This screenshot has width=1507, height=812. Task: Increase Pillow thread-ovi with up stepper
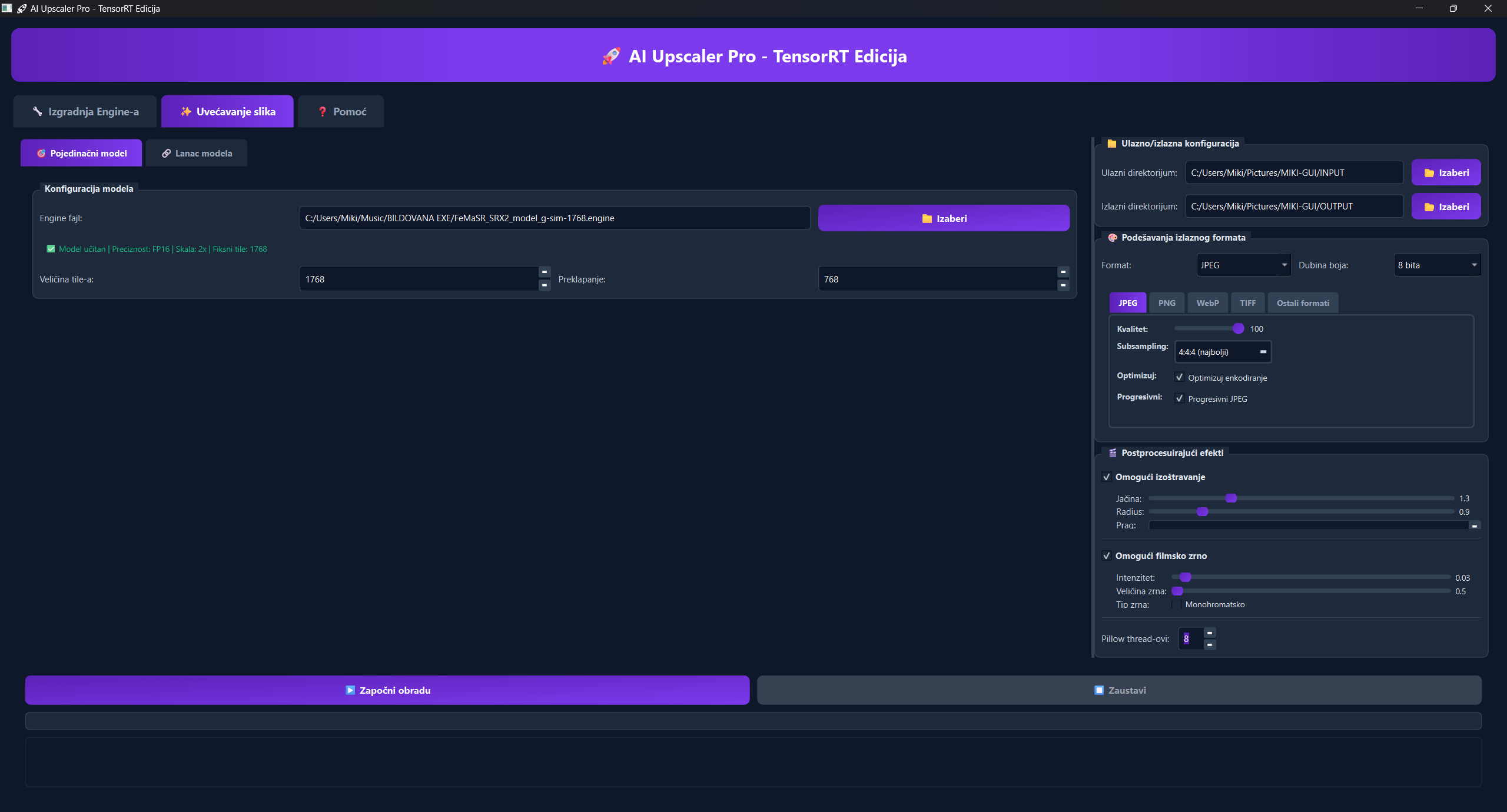[x=1210, y=633]
